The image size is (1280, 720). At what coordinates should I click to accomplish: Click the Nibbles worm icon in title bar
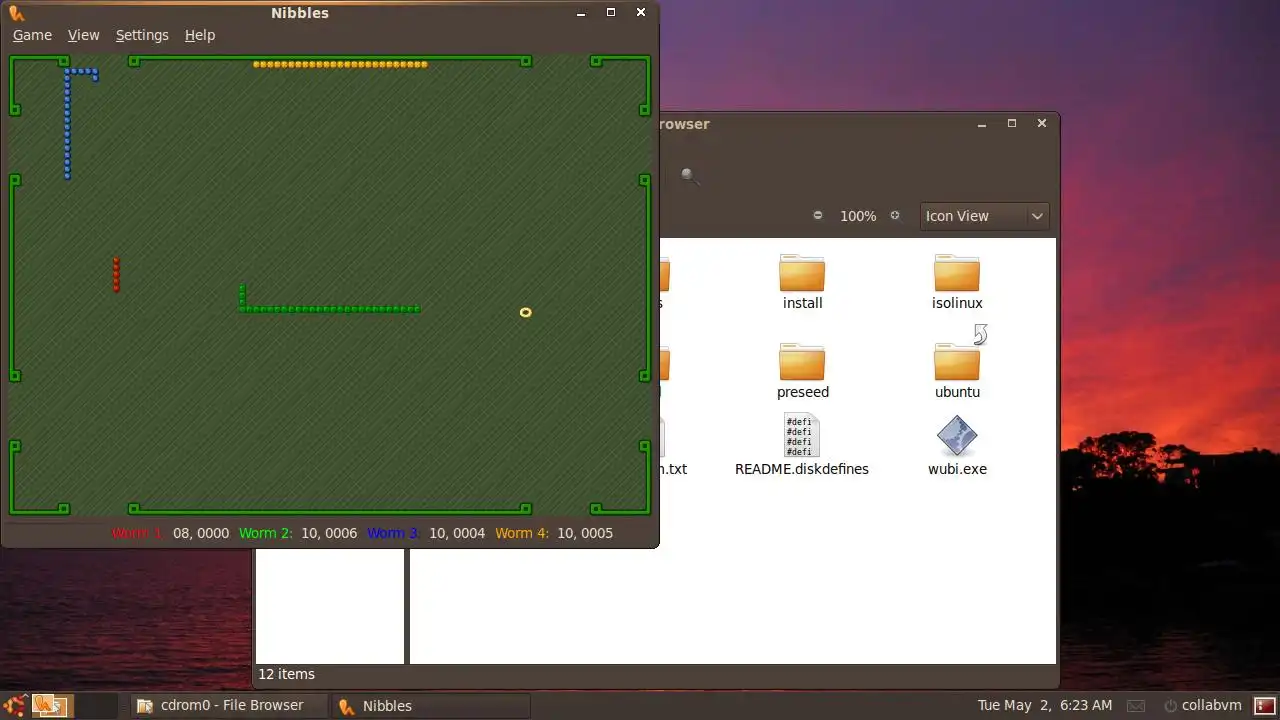[x=16, y=13]
